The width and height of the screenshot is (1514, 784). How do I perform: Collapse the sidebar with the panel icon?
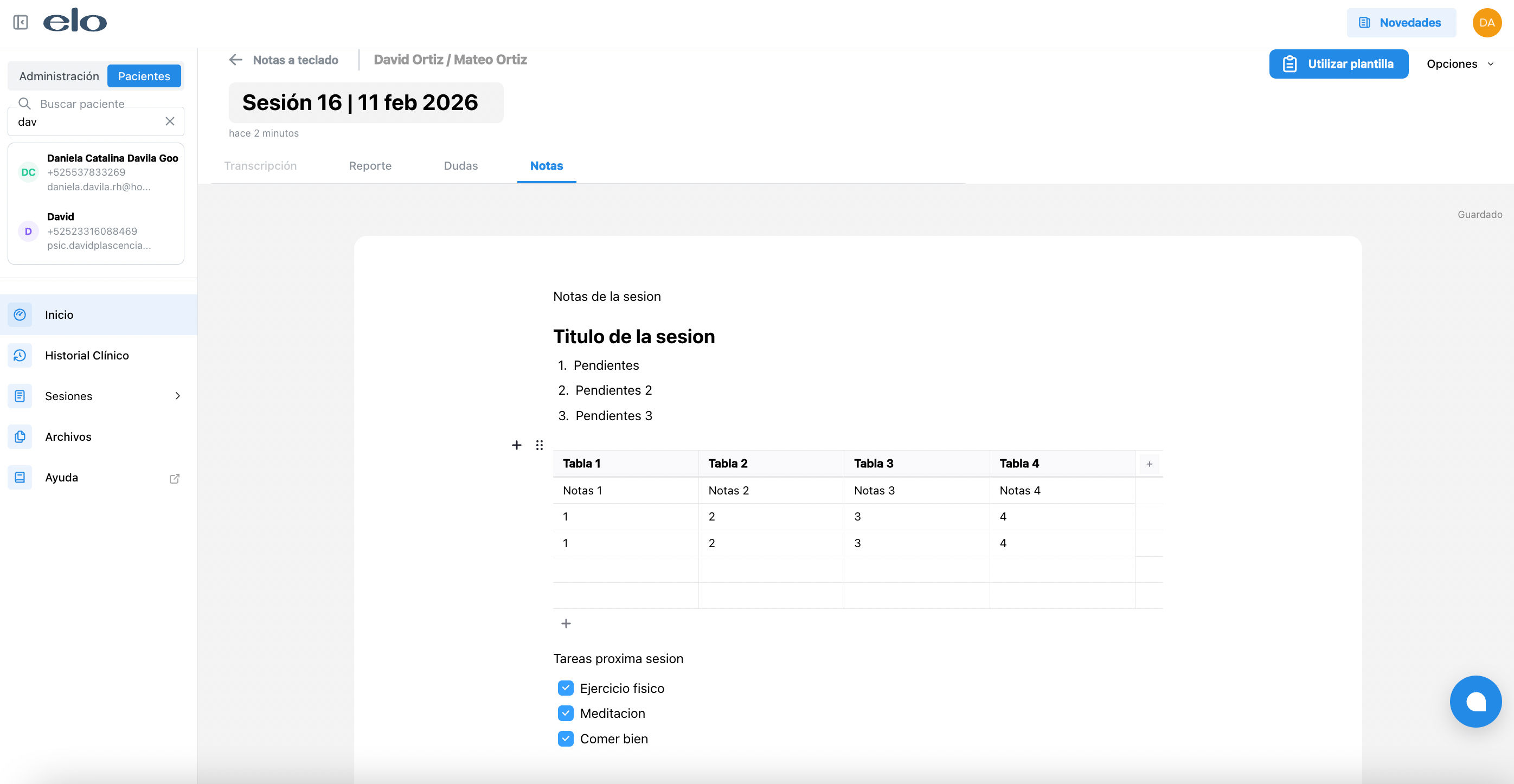[21, 22]
